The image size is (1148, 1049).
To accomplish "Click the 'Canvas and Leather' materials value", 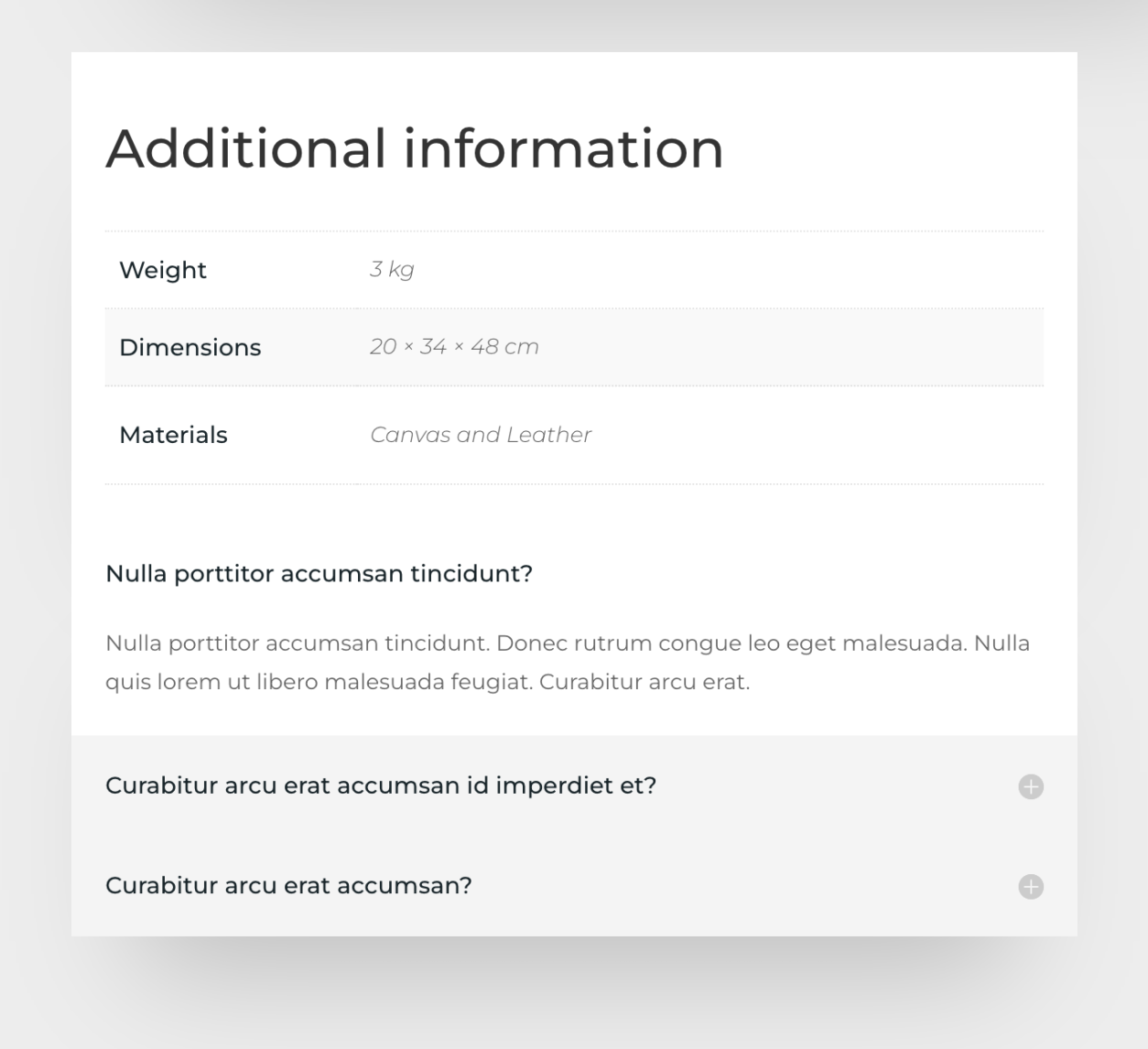I will (480, 435).
